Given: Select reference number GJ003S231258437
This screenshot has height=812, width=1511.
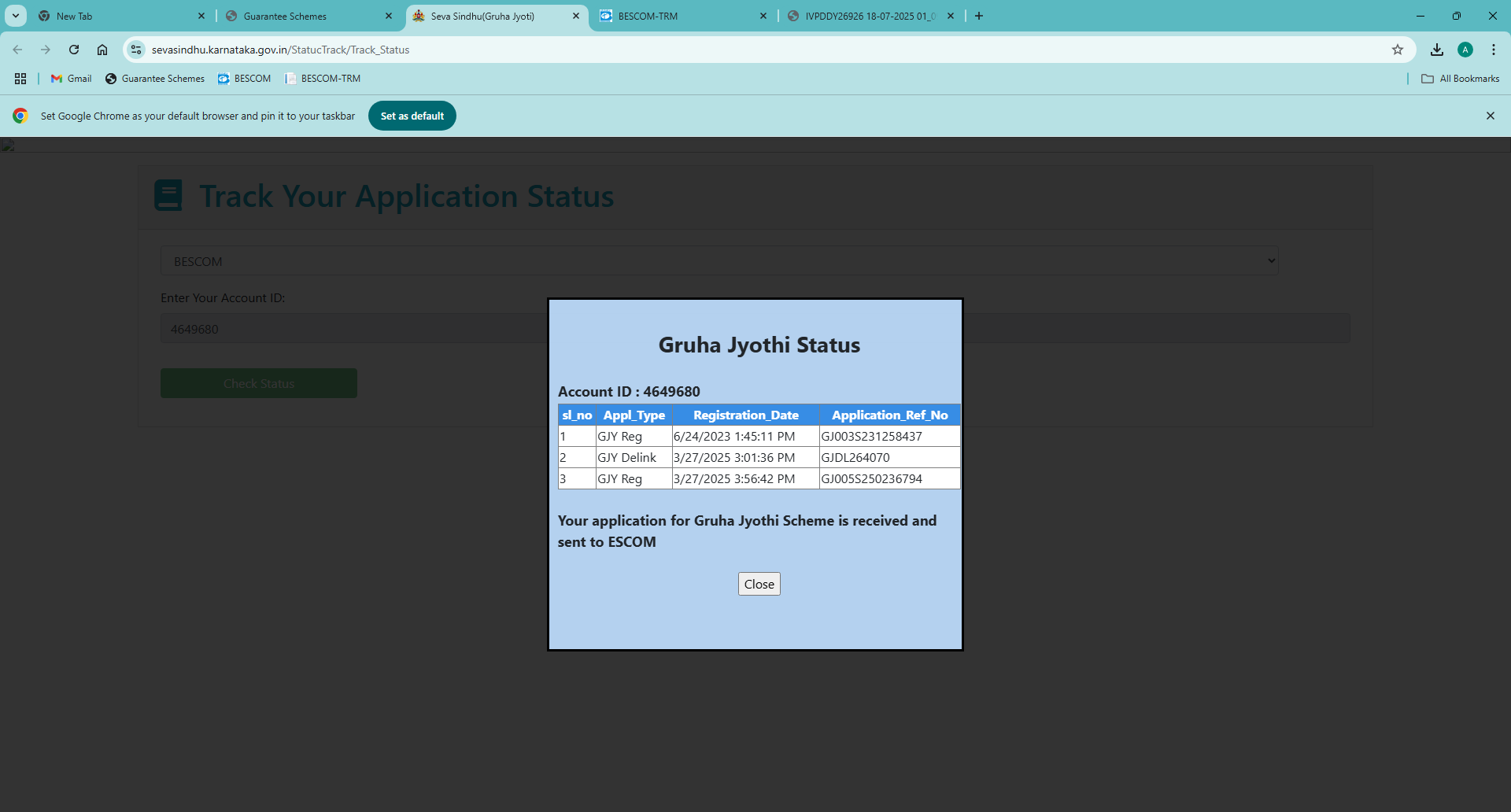Looking at the screenshot, I should 872,436.
